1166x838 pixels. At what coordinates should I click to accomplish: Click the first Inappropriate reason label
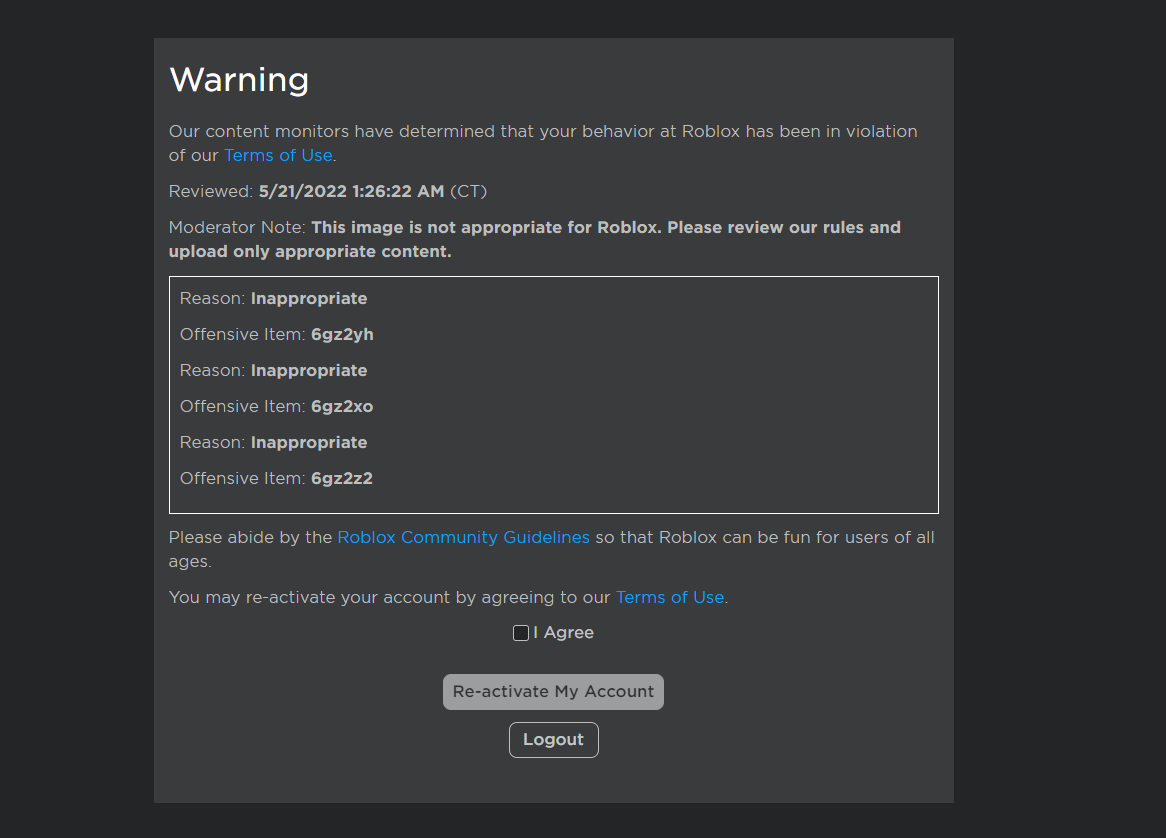308,298
